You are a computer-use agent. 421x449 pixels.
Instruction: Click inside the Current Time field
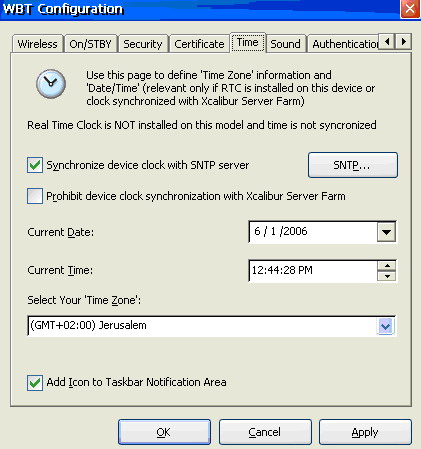click(x=313, y=271)
